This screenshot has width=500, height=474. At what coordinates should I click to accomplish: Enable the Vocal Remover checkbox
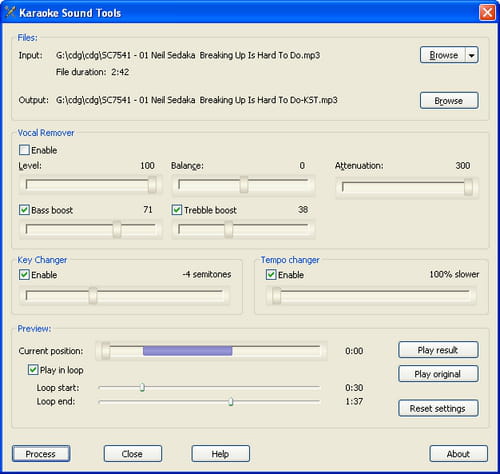click(x=24, y=150)
